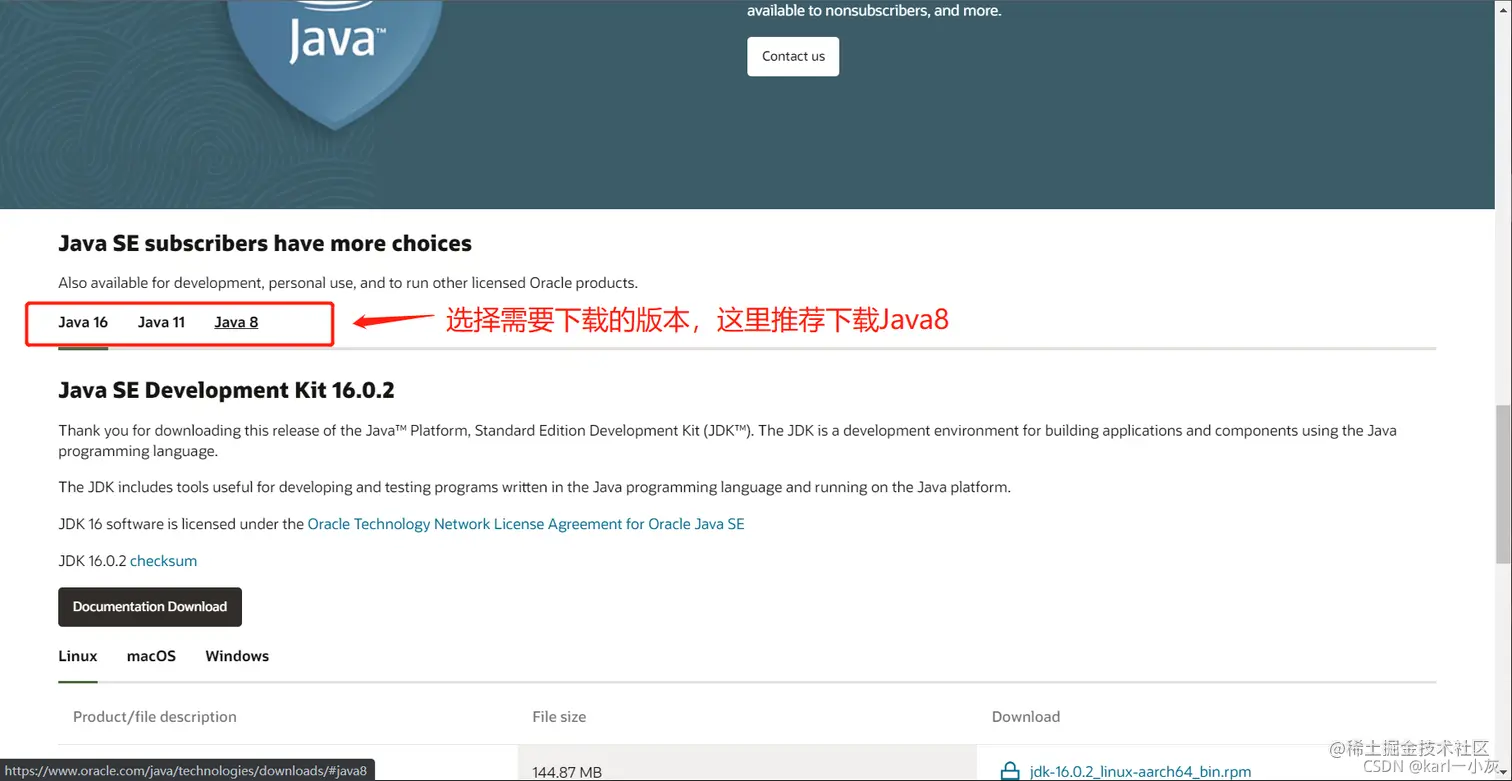
Task: Click the lock icon beside the rpm download
Action: pos(1010,771)
